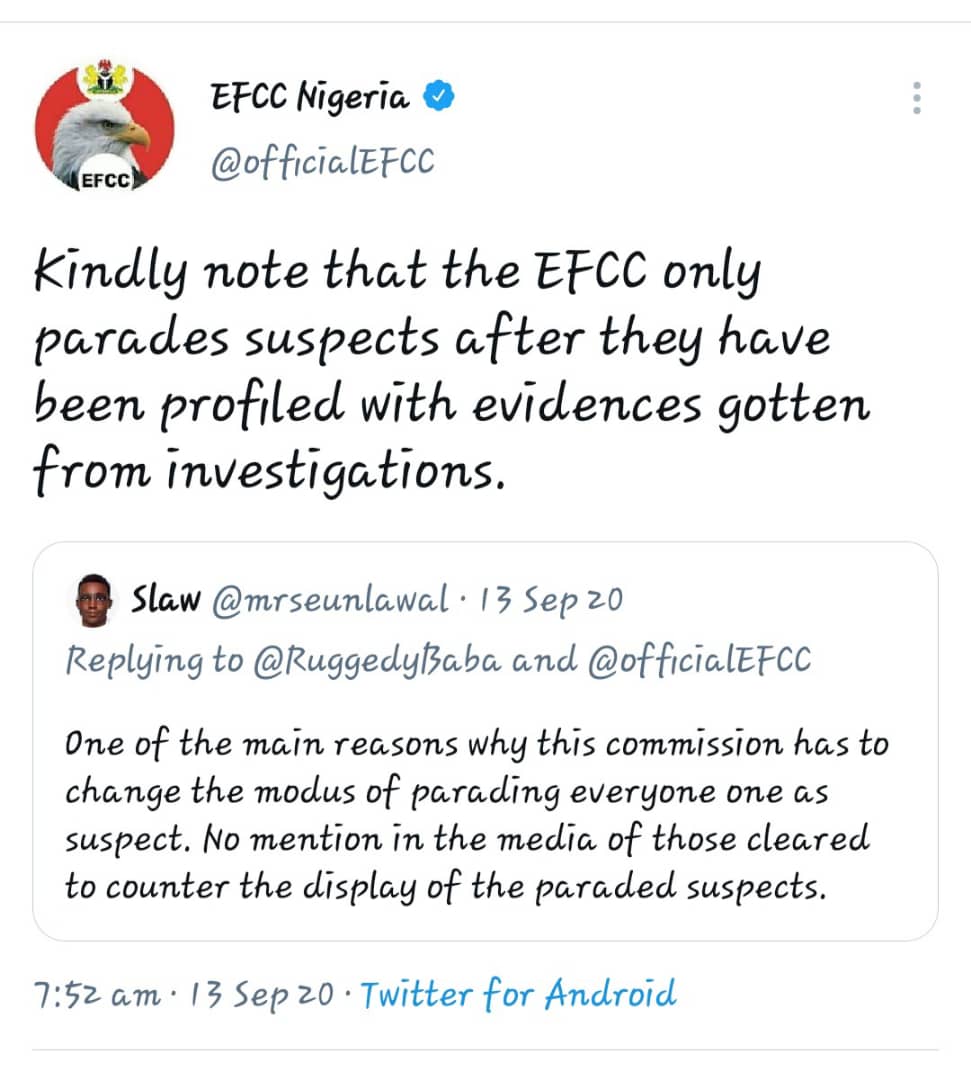Open the @mrseunlawal handle
The height and width of the screenshot is (1080, 971).
pos(329,600)
